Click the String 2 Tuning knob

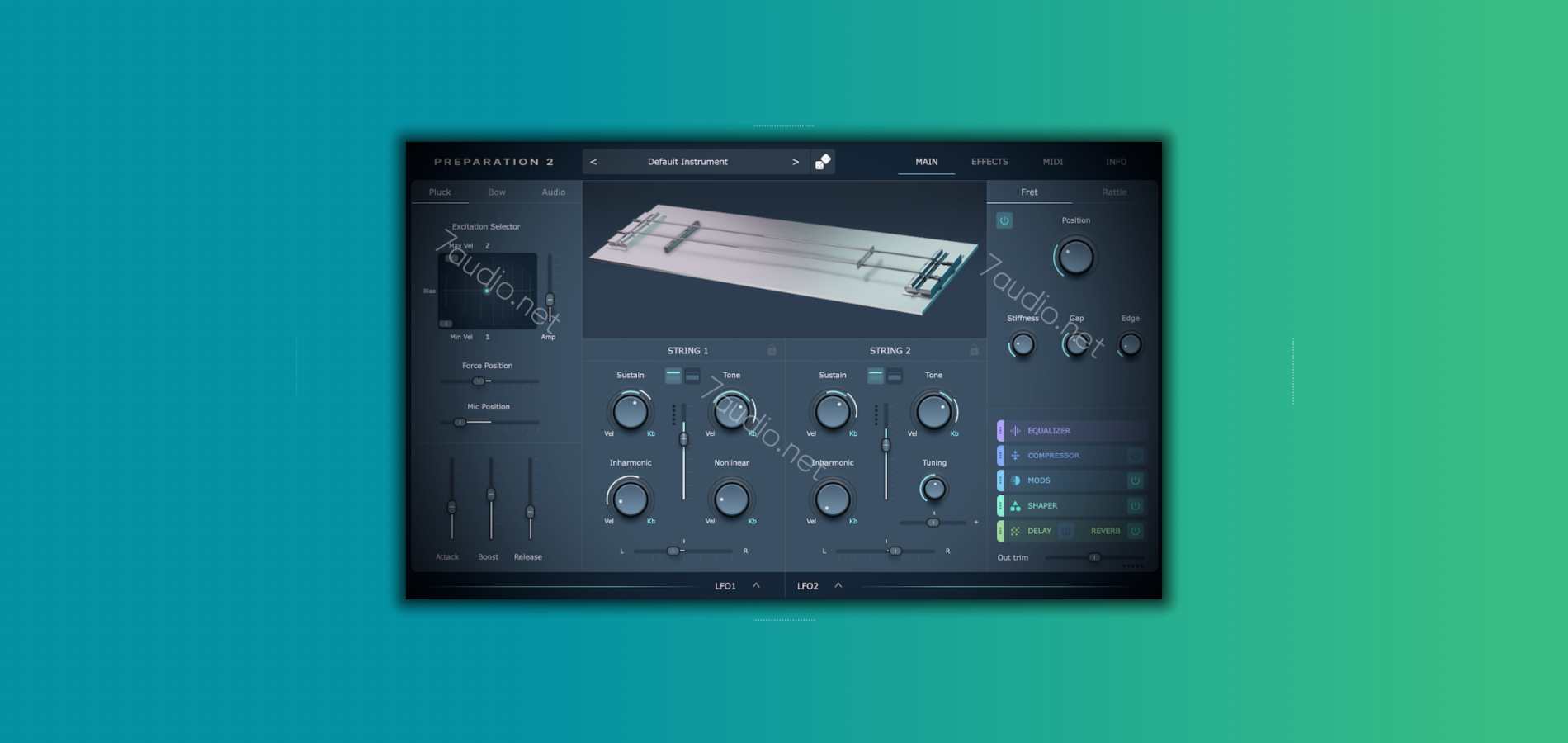[x=934, y=489]
